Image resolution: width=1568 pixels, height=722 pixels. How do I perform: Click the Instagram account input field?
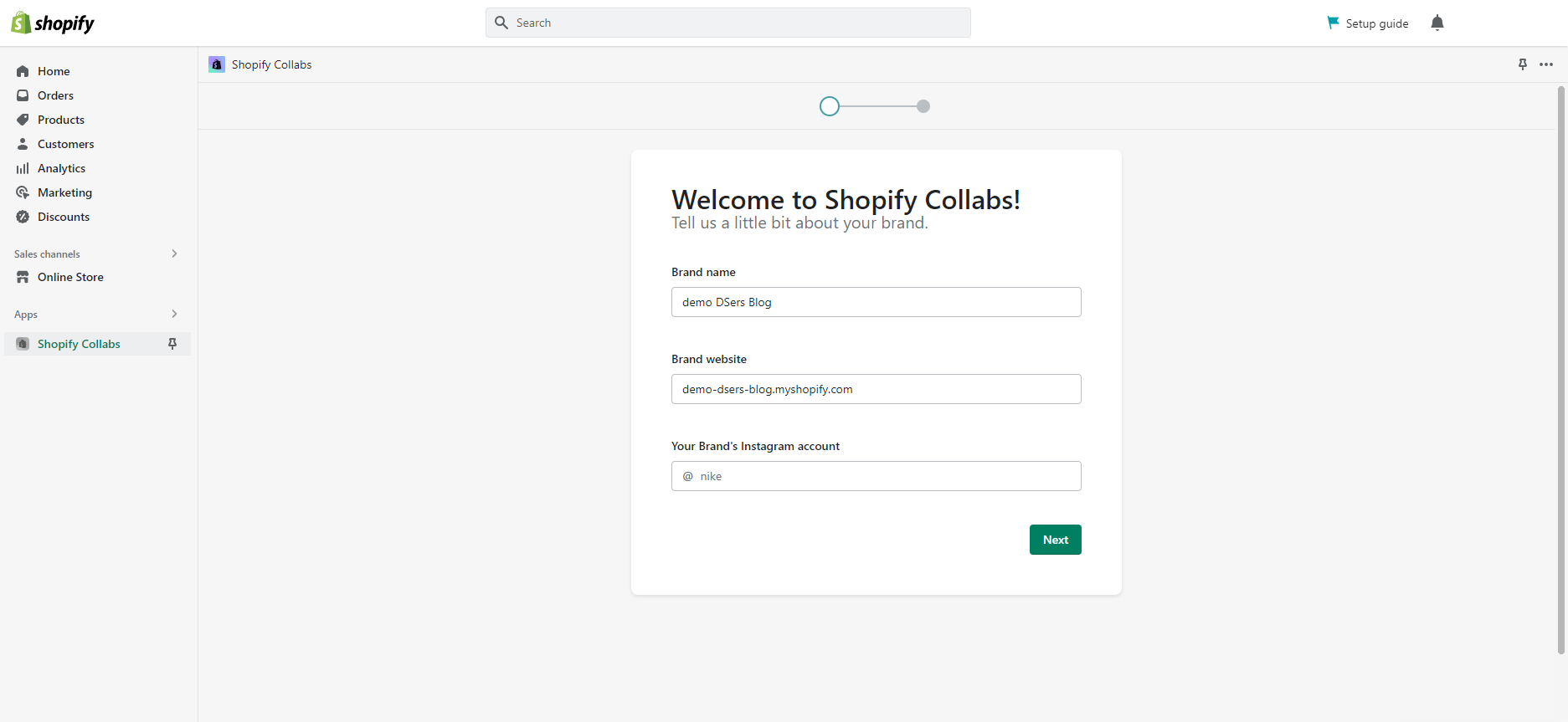click(877, 476)
